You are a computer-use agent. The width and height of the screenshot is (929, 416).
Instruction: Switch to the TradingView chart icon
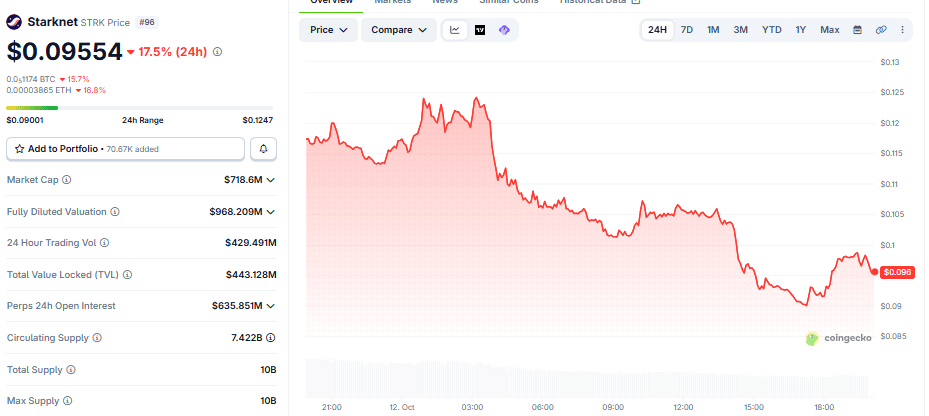[x=480, y=30]
